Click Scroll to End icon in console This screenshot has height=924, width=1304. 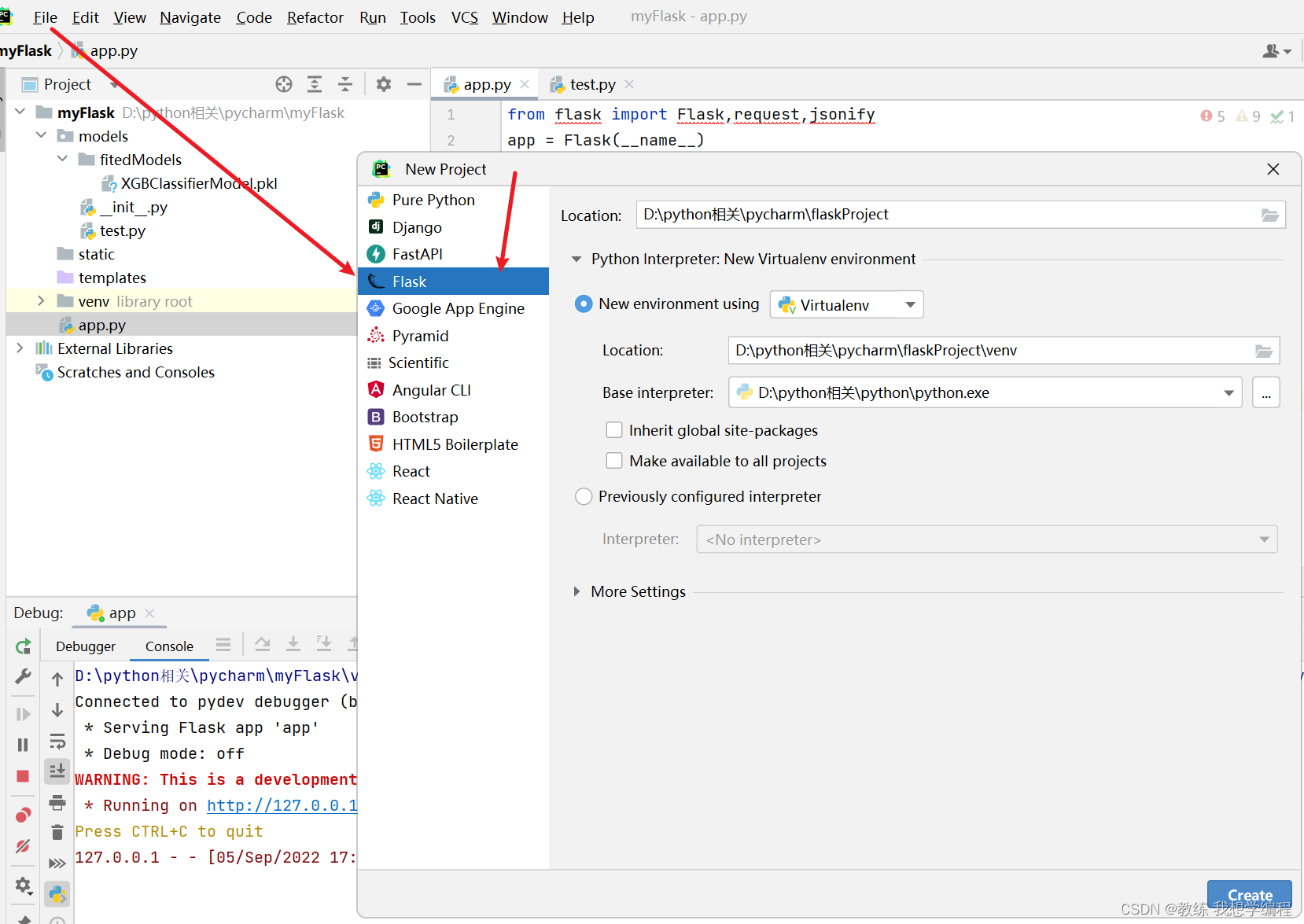[57, 771]
